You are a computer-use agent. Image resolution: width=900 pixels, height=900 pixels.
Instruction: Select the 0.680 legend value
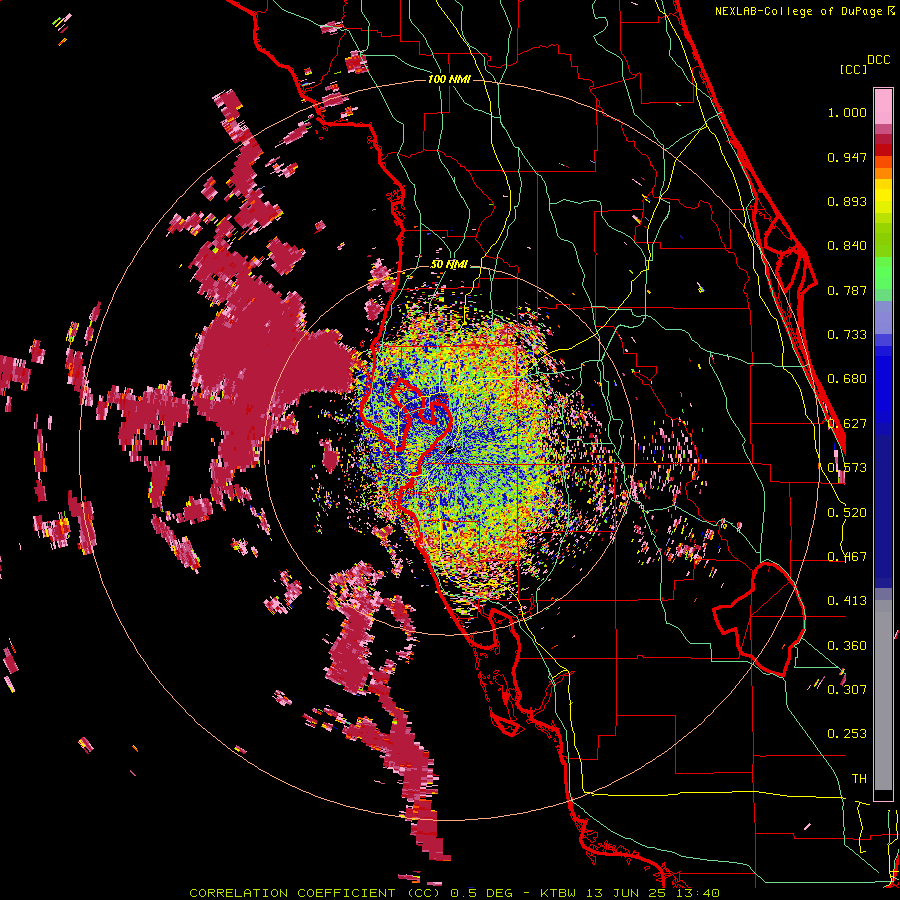tap(847, 379)
